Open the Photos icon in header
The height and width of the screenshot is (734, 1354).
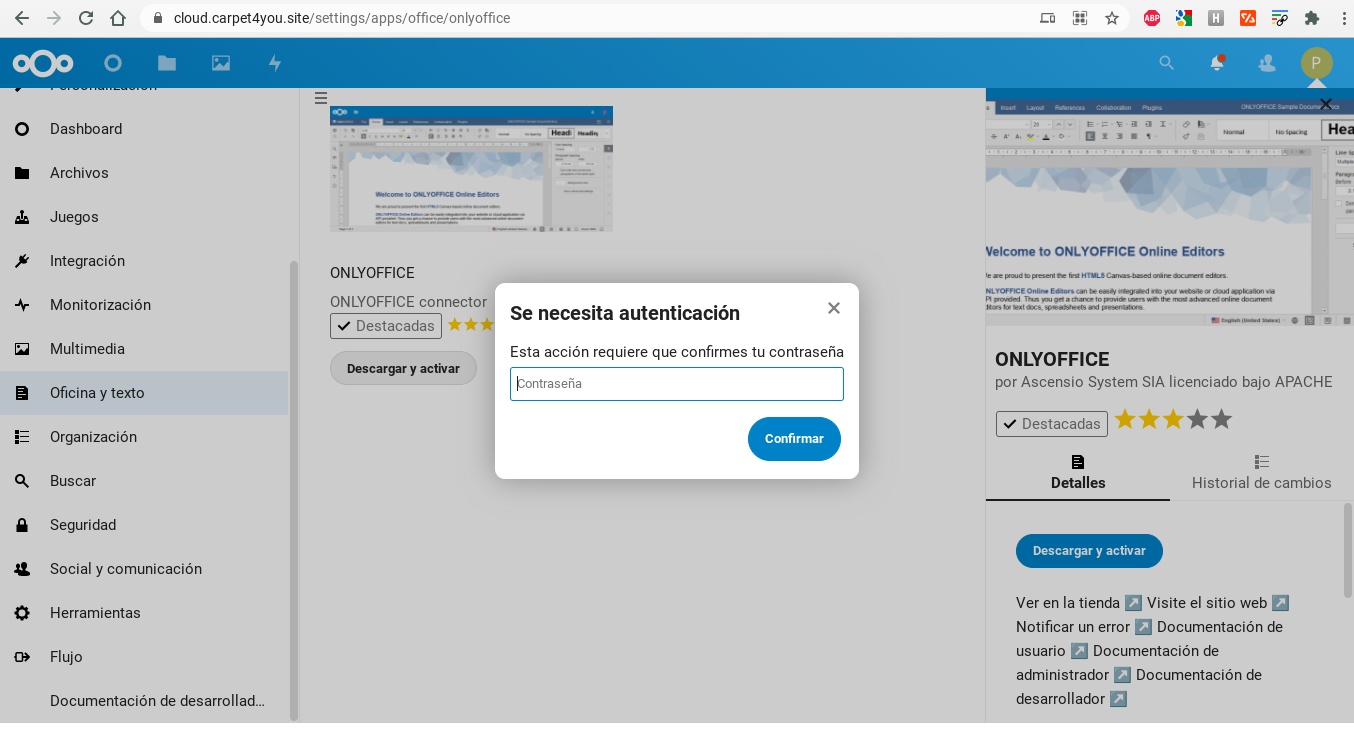[x=221, y=63]
